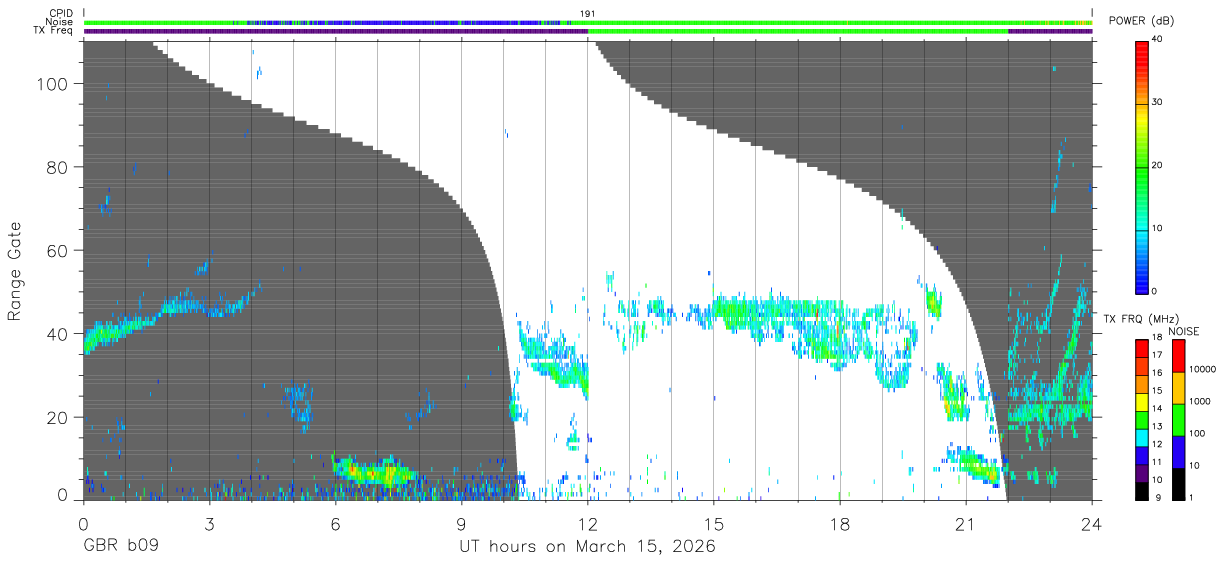The image size is (1228, 567).
Task: Click the strong echo near 7 UT, gate 6
Action: pos(372,472)
